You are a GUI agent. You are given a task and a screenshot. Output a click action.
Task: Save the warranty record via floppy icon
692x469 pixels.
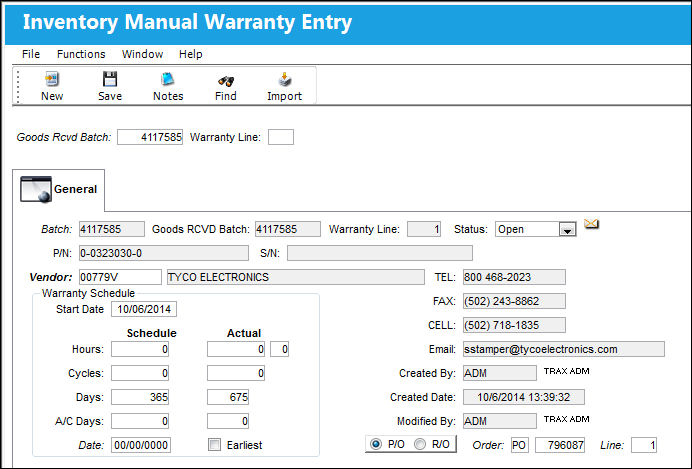tap(109, 79)
